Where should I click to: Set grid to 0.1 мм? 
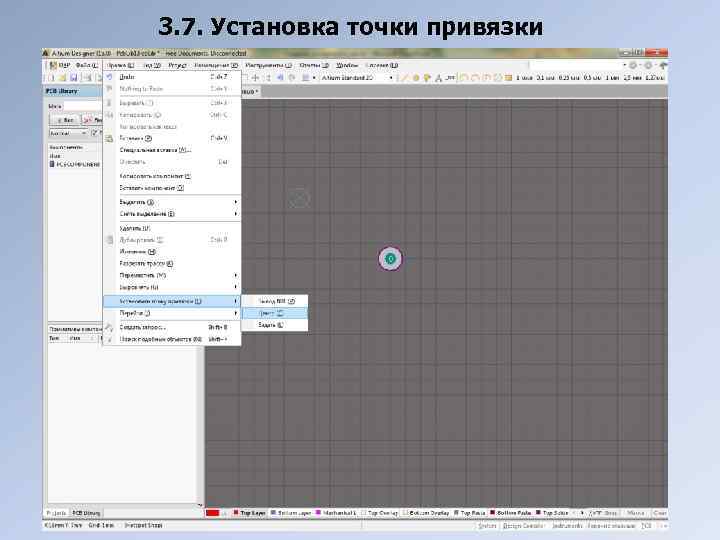(546, 78)
